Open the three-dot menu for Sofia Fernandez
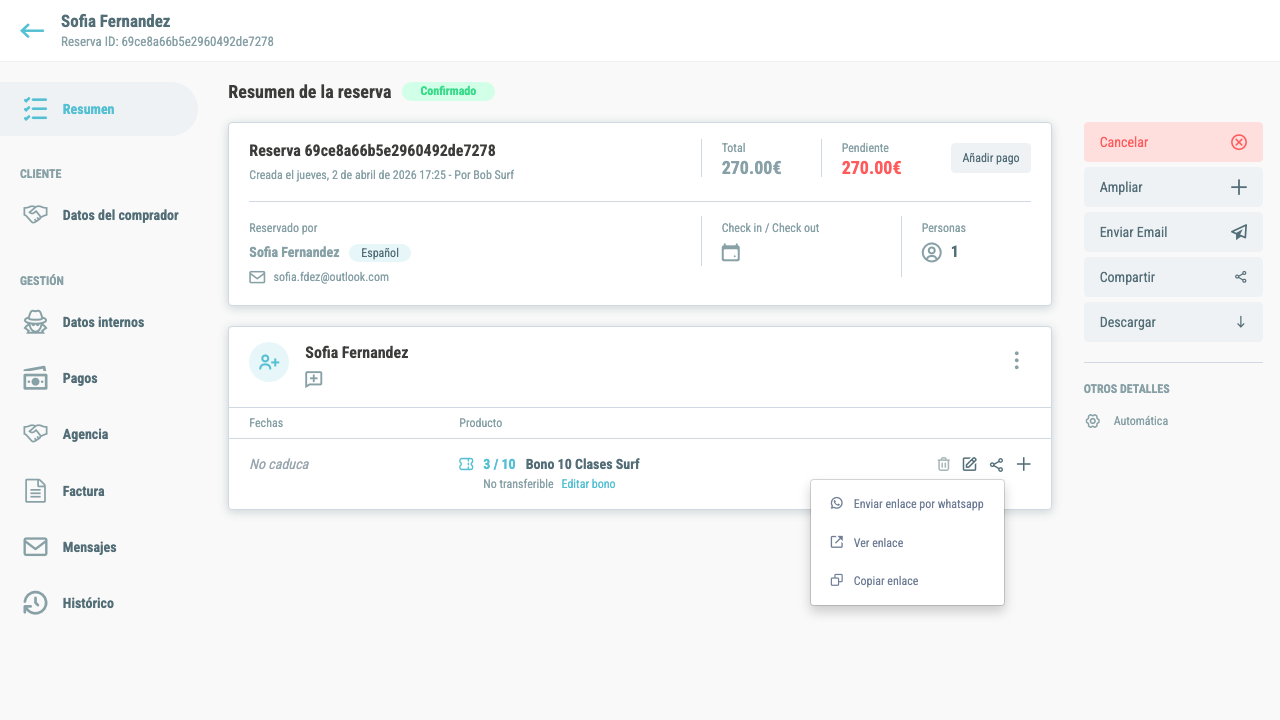1280x720 pixels. coord(1016,360)
